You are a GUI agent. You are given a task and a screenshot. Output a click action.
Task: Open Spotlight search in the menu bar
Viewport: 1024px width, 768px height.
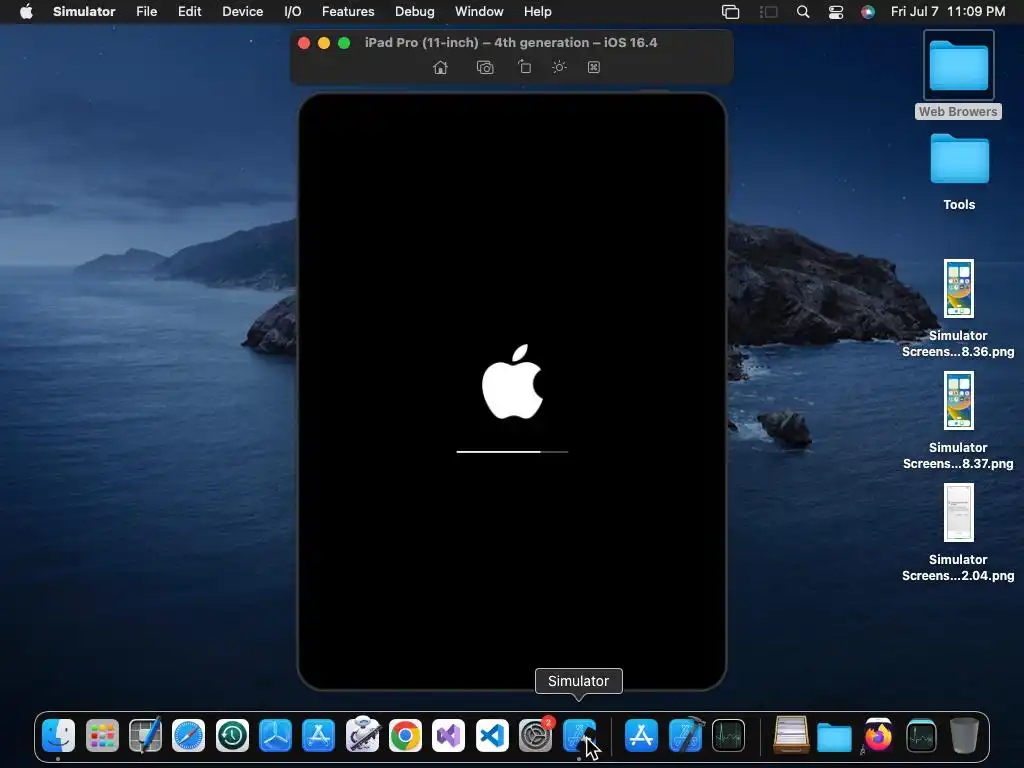[x=803, y=12]
